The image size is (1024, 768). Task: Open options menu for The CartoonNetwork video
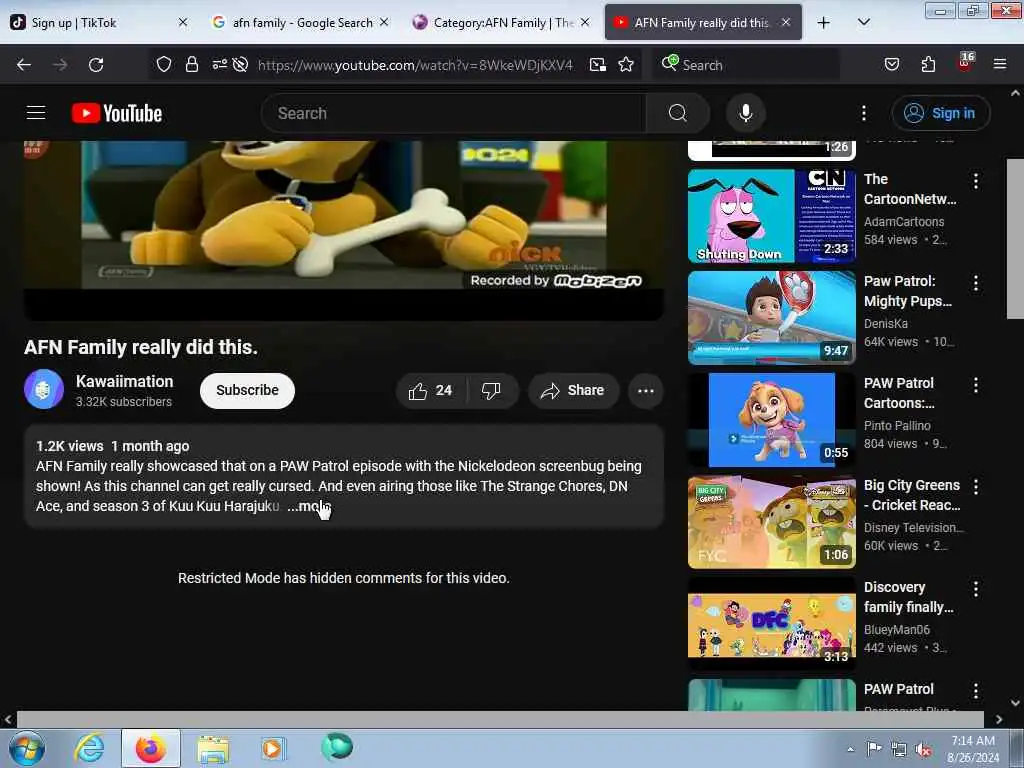976,181
